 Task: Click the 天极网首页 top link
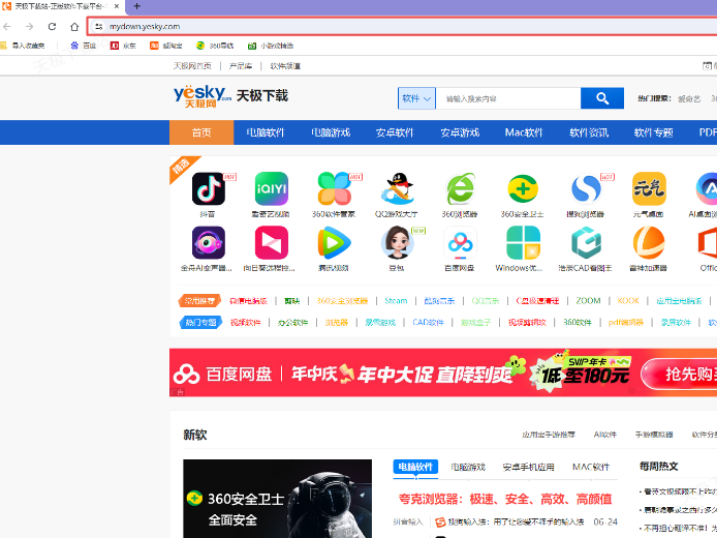[x=192, y=66]
